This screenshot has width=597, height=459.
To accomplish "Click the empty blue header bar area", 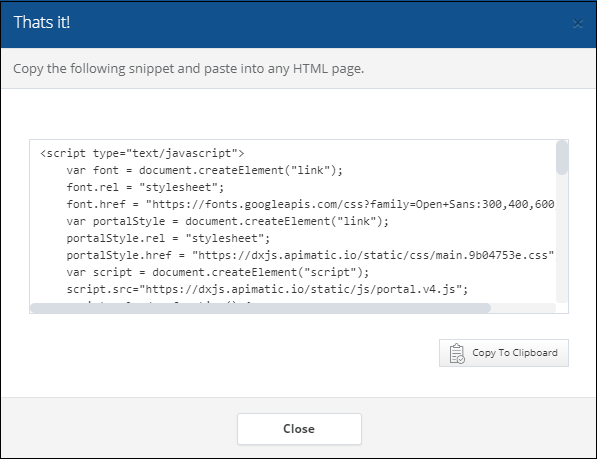I will click(320, 24).
